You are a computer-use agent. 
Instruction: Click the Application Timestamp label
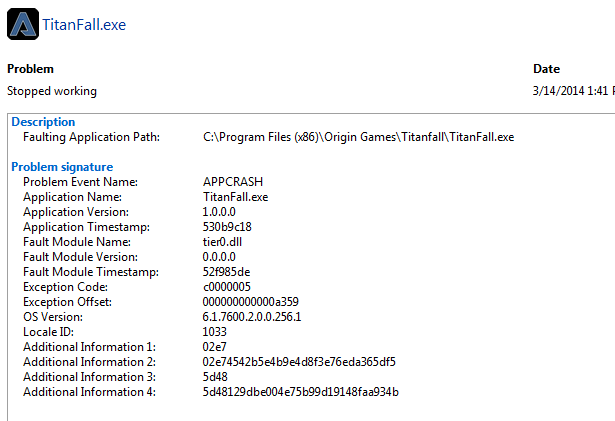click(86, 227)
